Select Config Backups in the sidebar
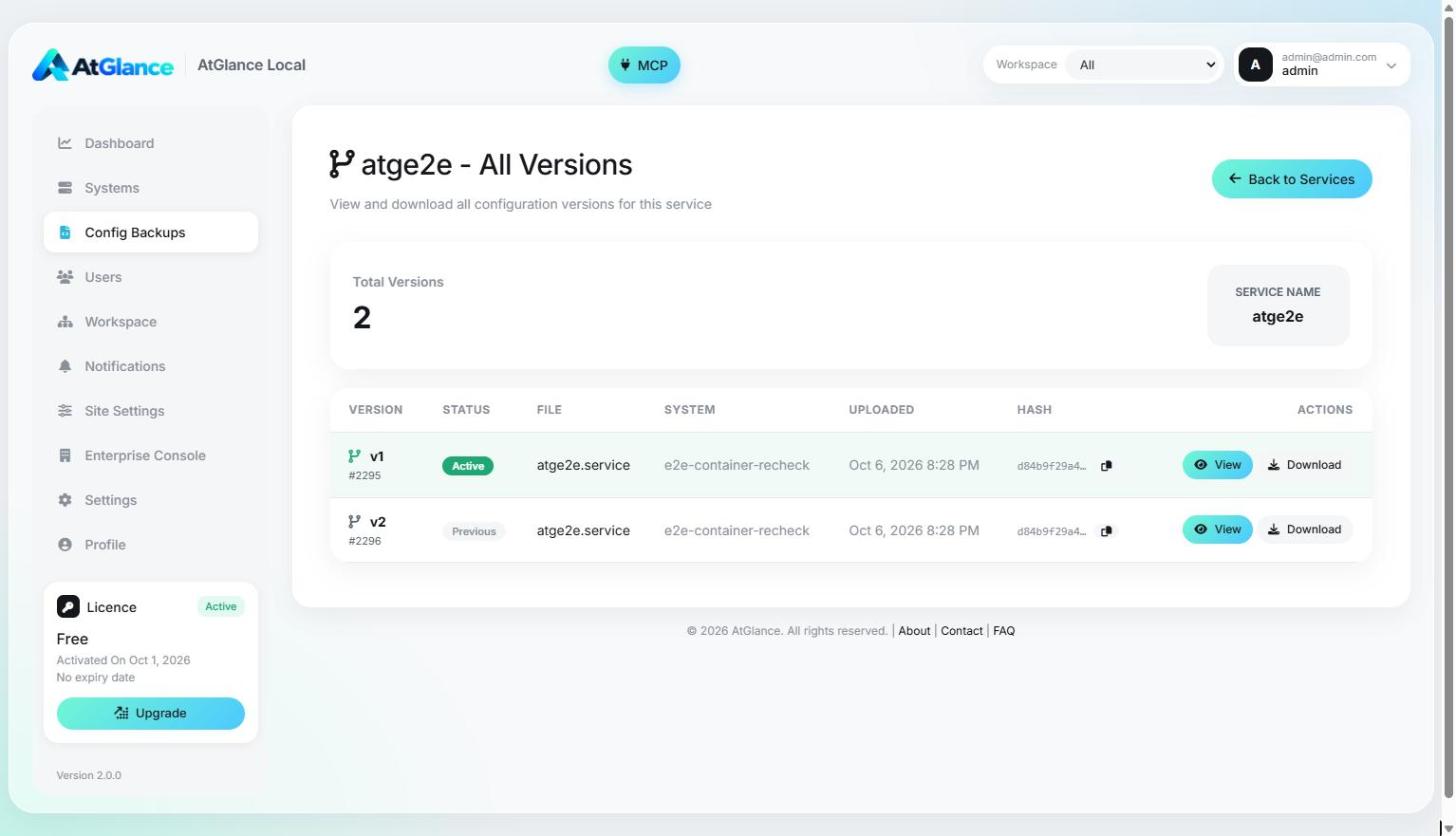Screen dimensions: 1456x836 click(150, 232)
